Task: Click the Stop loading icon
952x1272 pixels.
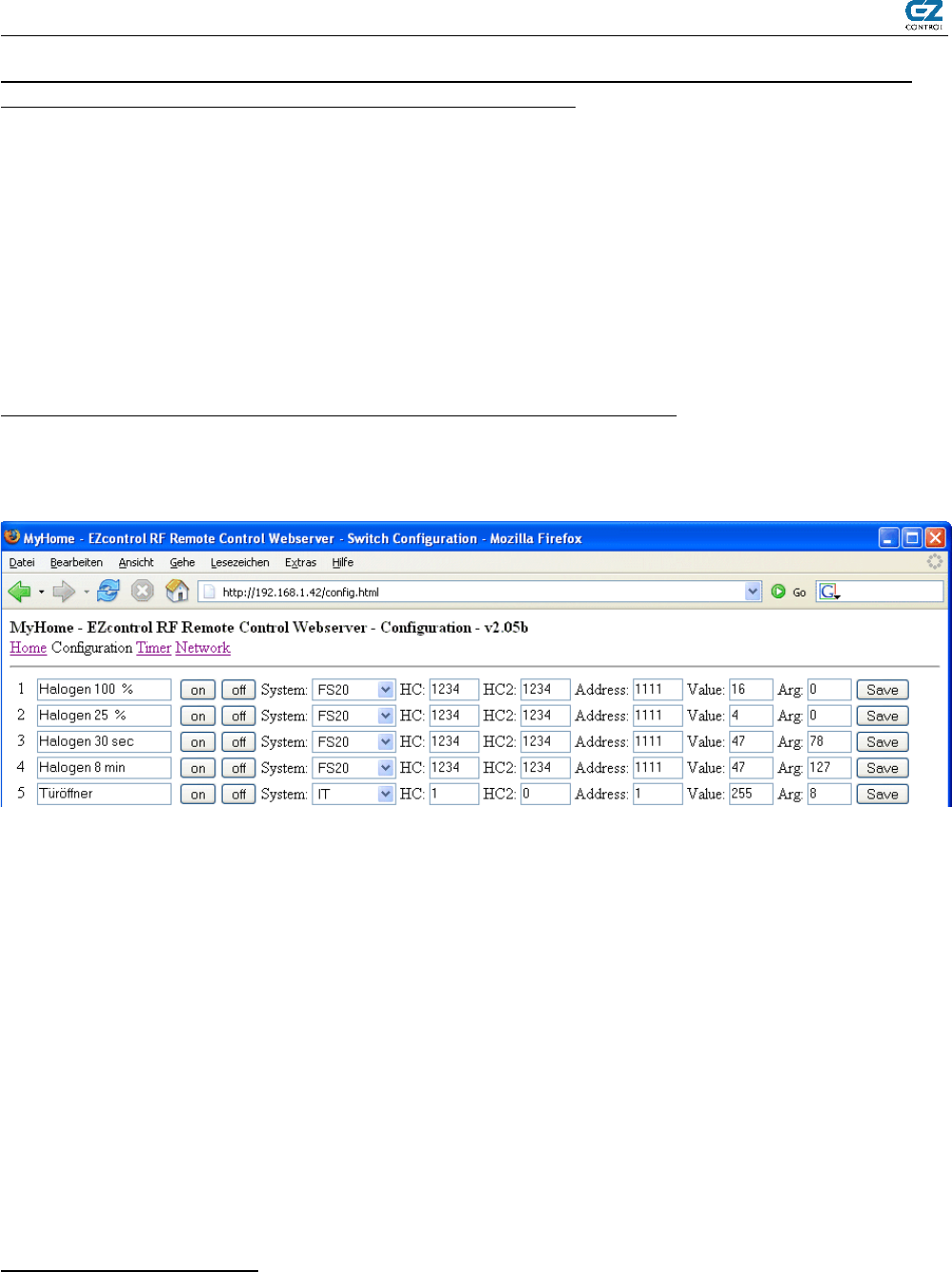Action: pos(142,592)
